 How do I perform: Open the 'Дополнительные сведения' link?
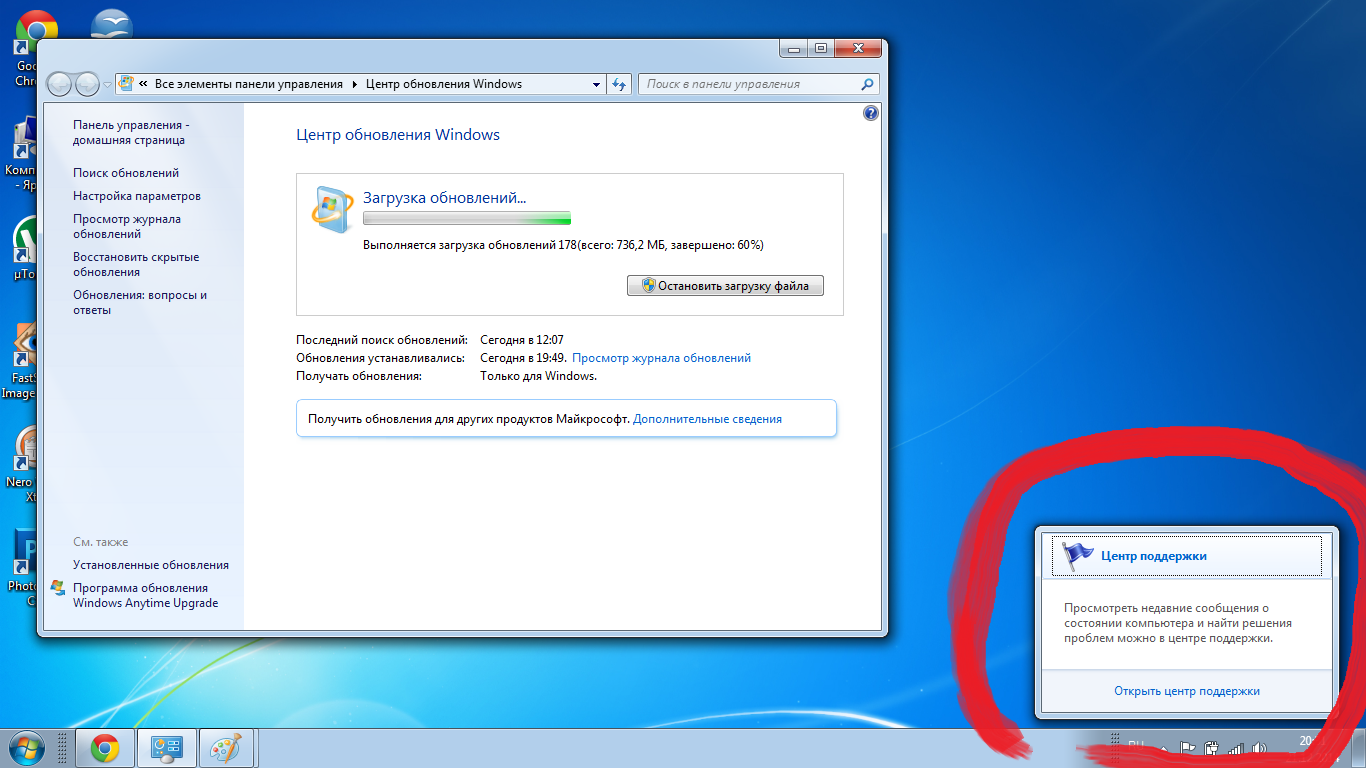(707, 419)
